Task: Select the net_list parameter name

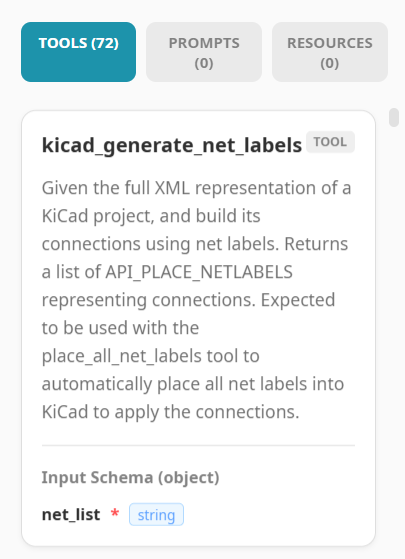Action: [x=71, y=514]
